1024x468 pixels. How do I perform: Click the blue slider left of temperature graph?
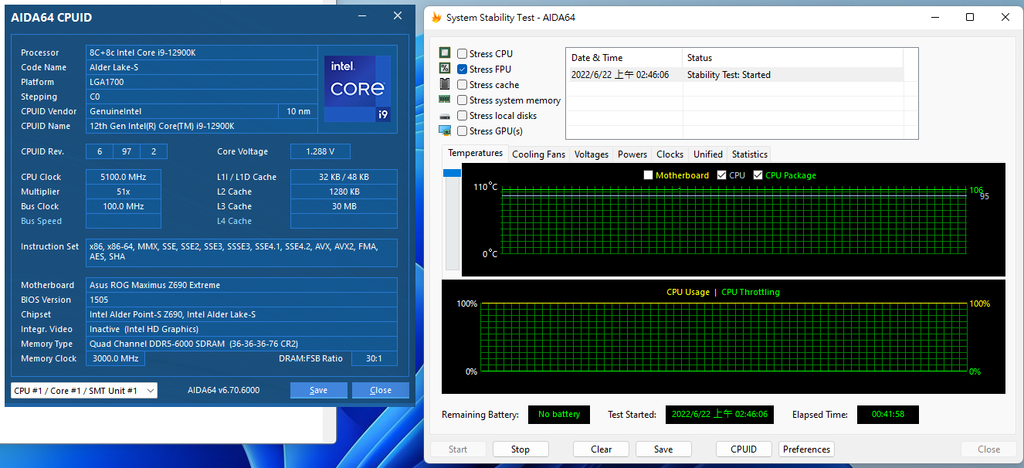pyautogui.click(x=452, y=173)
